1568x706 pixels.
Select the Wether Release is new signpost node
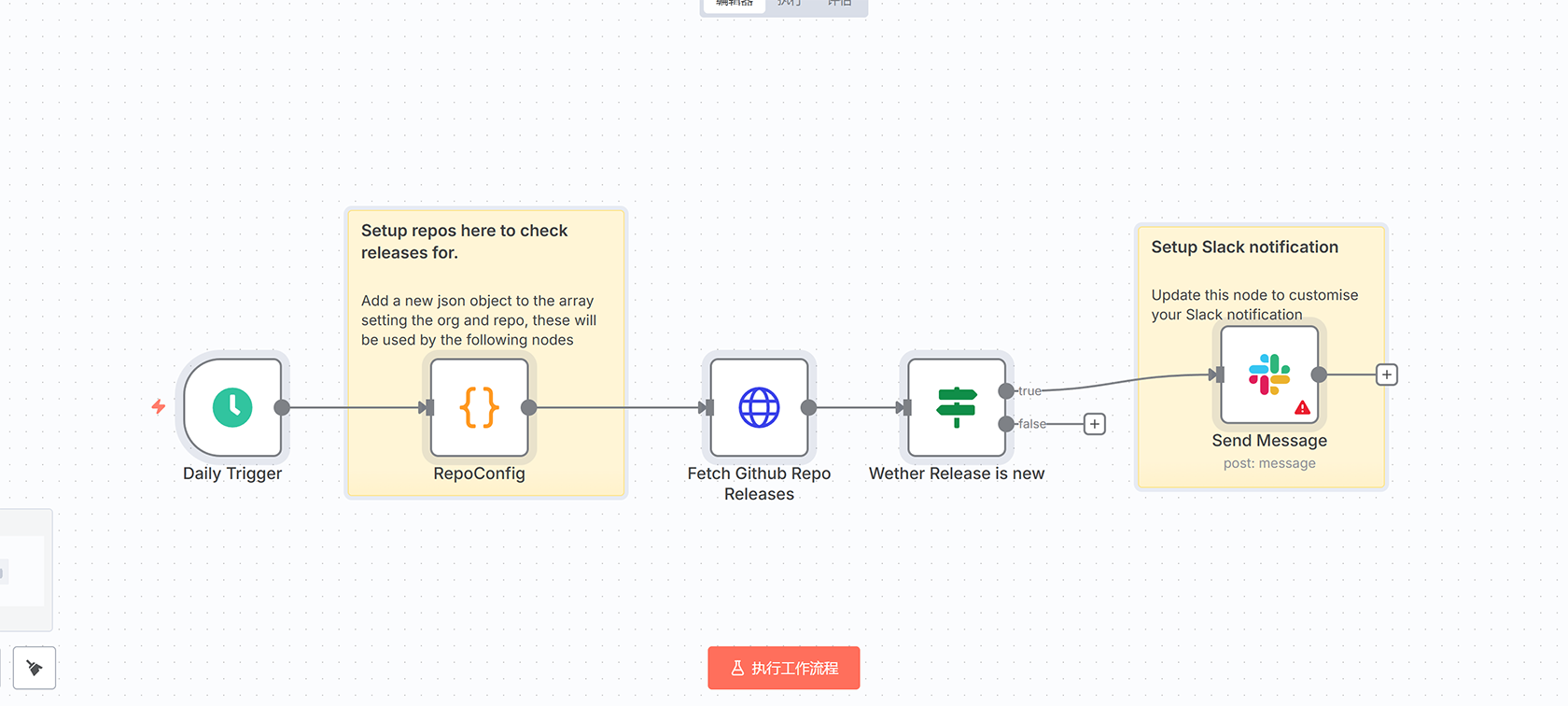click(956, 408)
